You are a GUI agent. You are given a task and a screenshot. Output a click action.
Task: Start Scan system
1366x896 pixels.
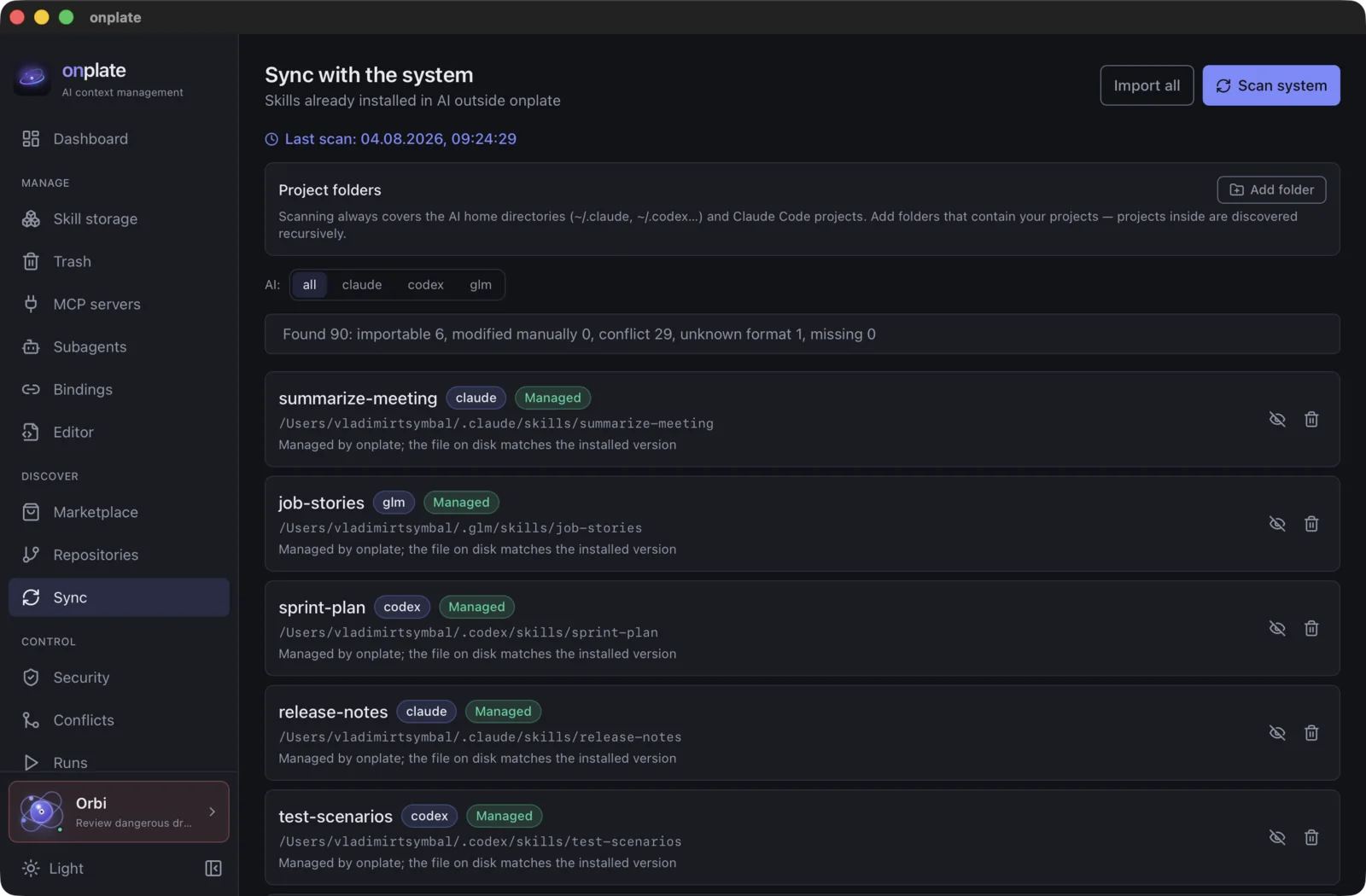1271,85
